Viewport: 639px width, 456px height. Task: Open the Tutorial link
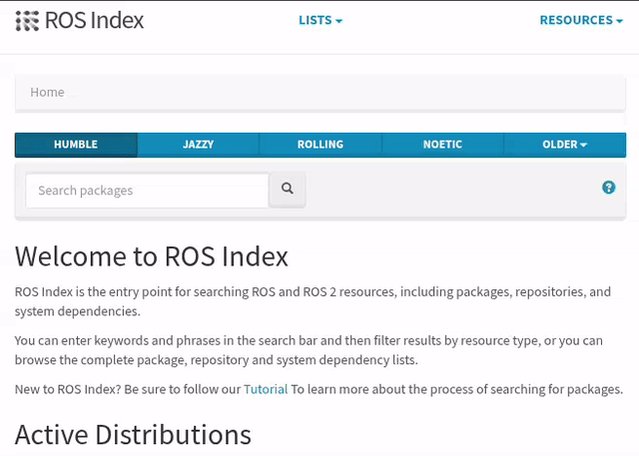[x=266, y=390]
